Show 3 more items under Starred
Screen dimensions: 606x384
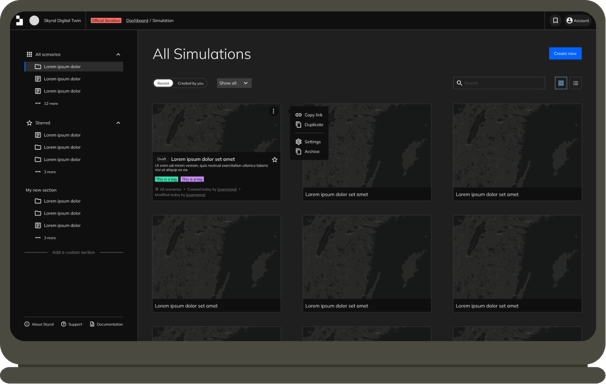pos(46,172)
